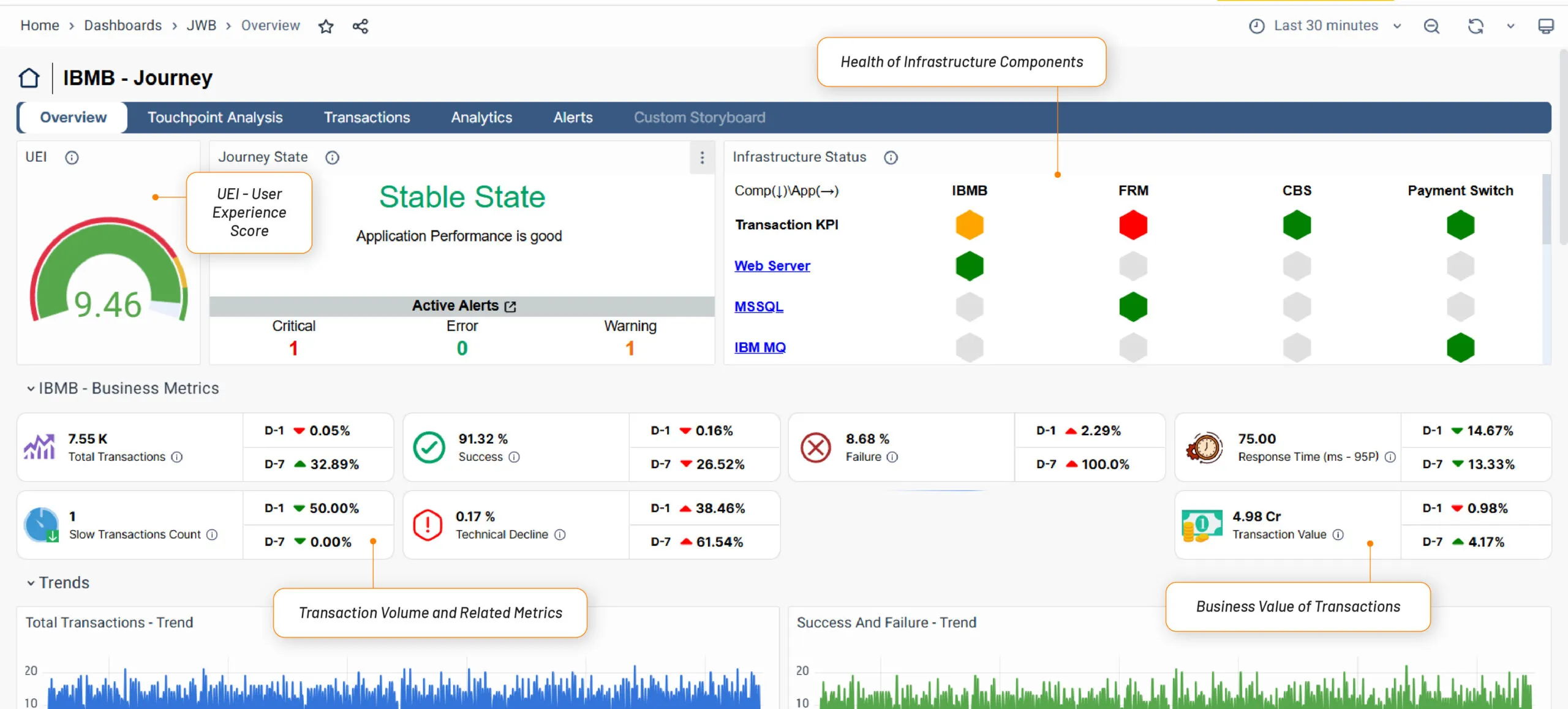
Task: Collapse the IBMB - Business Metrics section
Action: (x=31, y=389)
